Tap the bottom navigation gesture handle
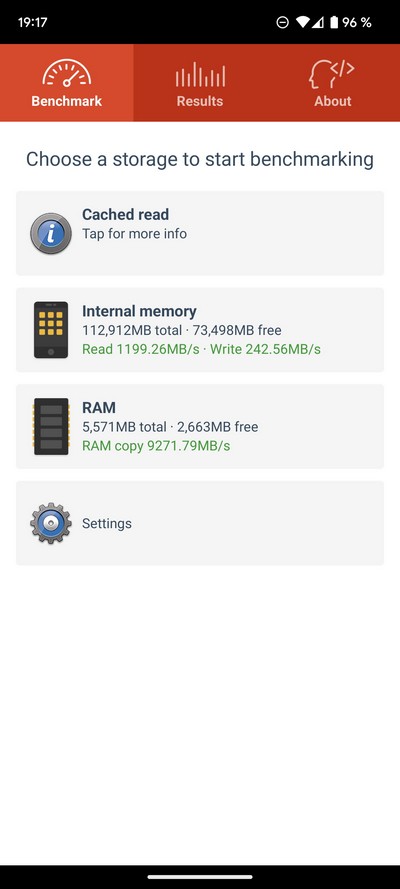 pyautogui.click(x=200, y=877)
